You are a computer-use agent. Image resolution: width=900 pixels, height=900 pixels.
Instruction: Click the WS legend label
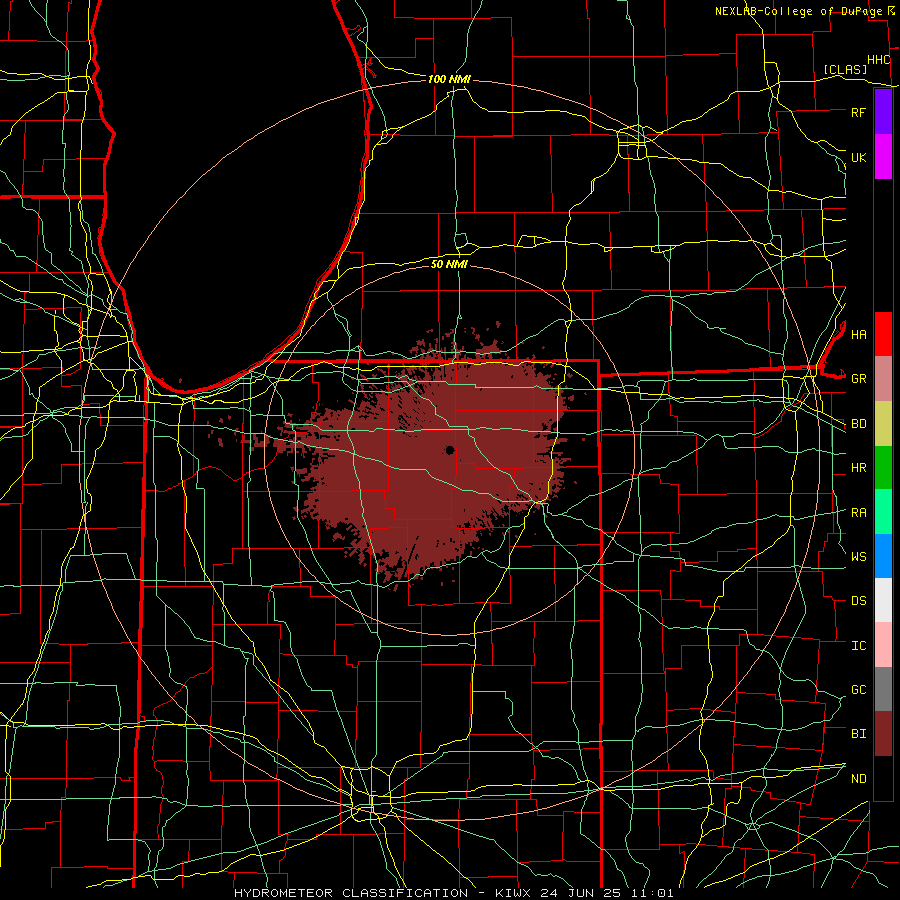[x=858, y=556]
